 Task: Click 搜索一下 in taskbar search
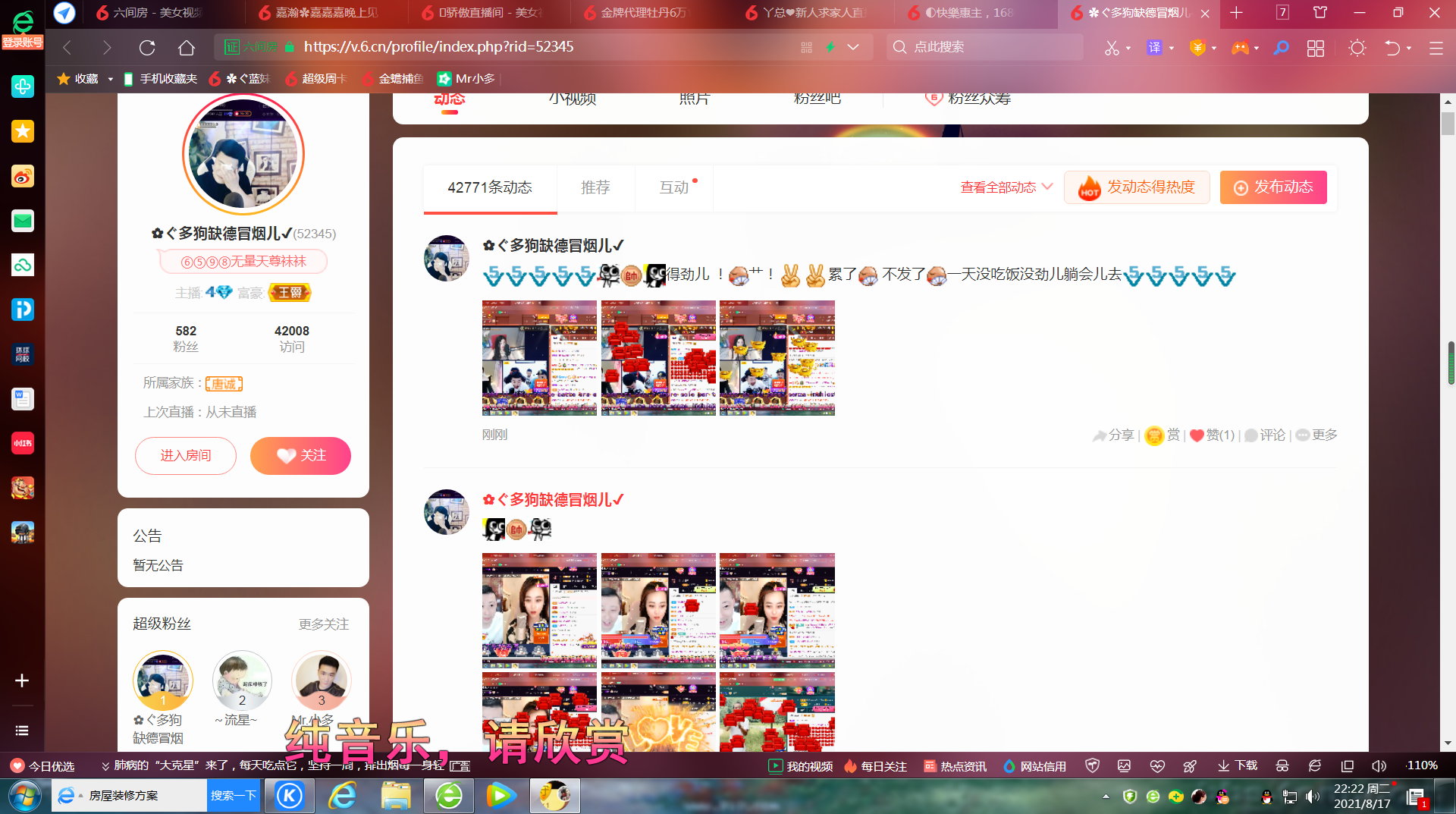(234, 796)
